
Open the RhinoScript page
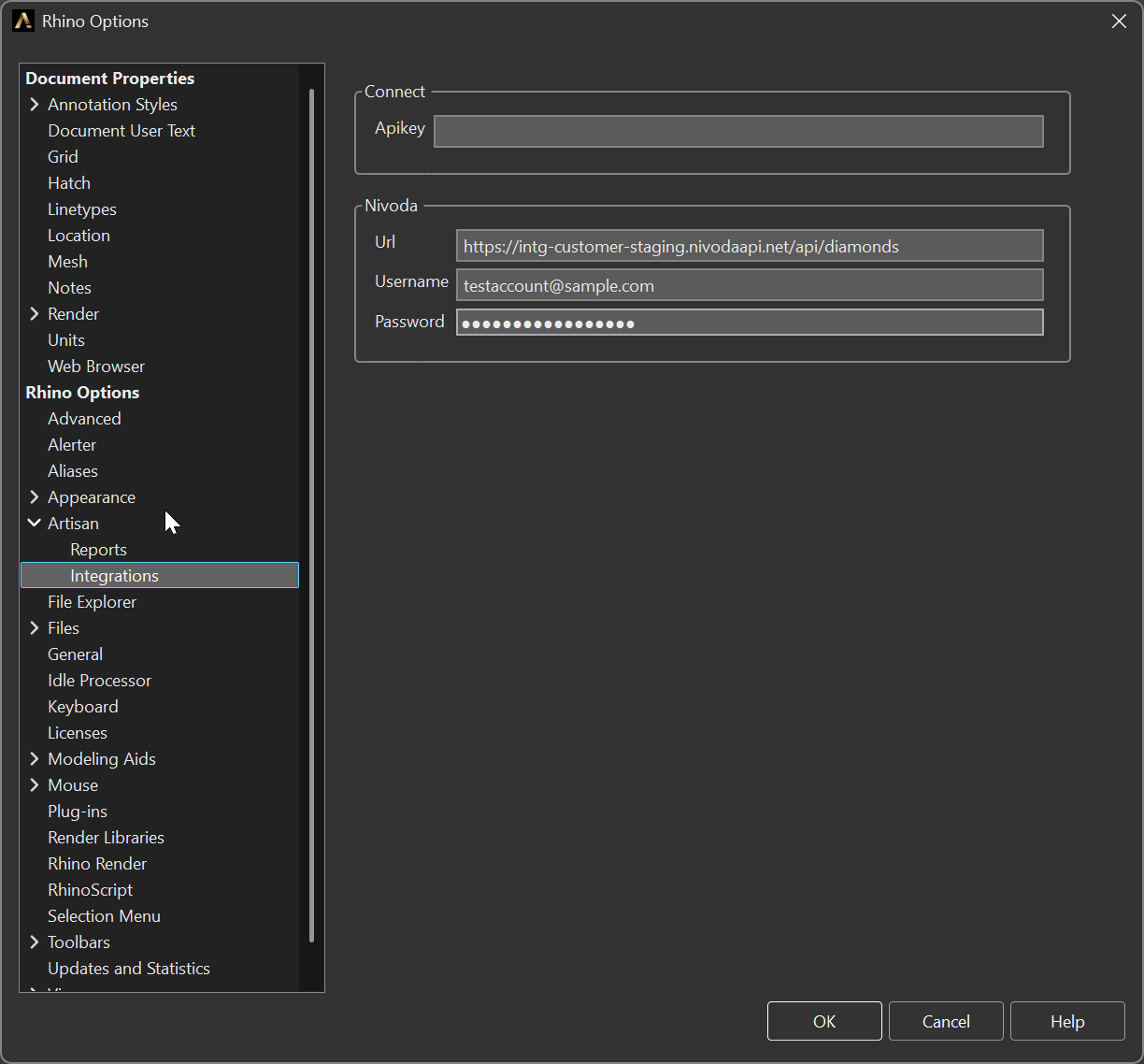coord(90,889)
